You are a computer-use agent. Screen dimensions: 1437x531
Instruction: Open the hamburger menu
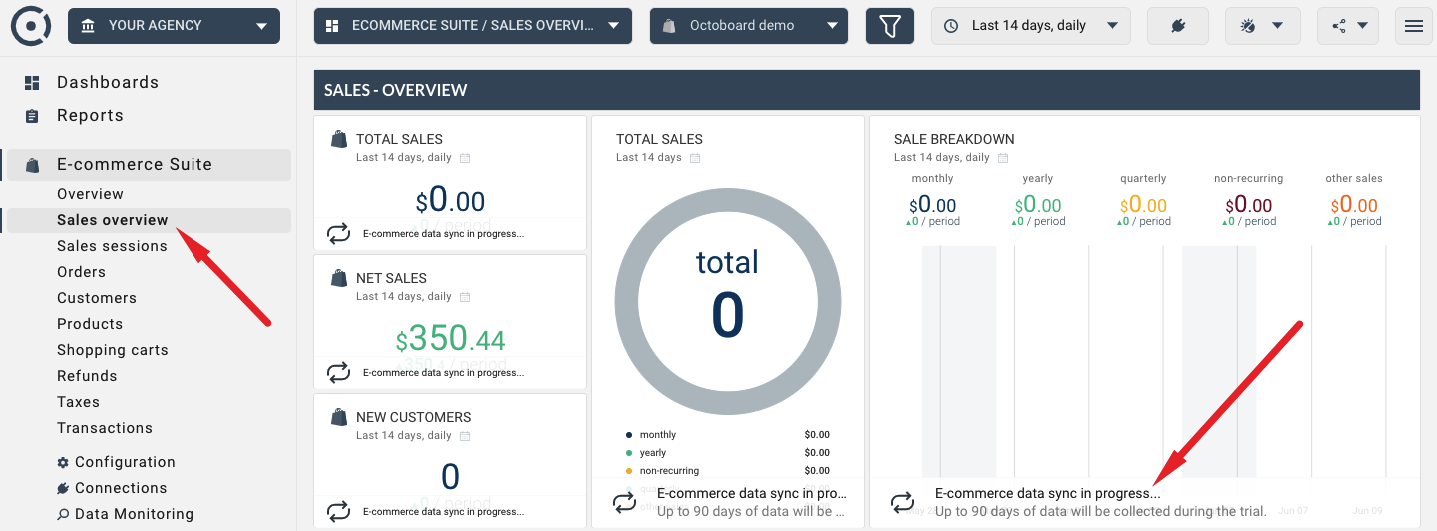pyautogui.click(x=1414, y=25)
